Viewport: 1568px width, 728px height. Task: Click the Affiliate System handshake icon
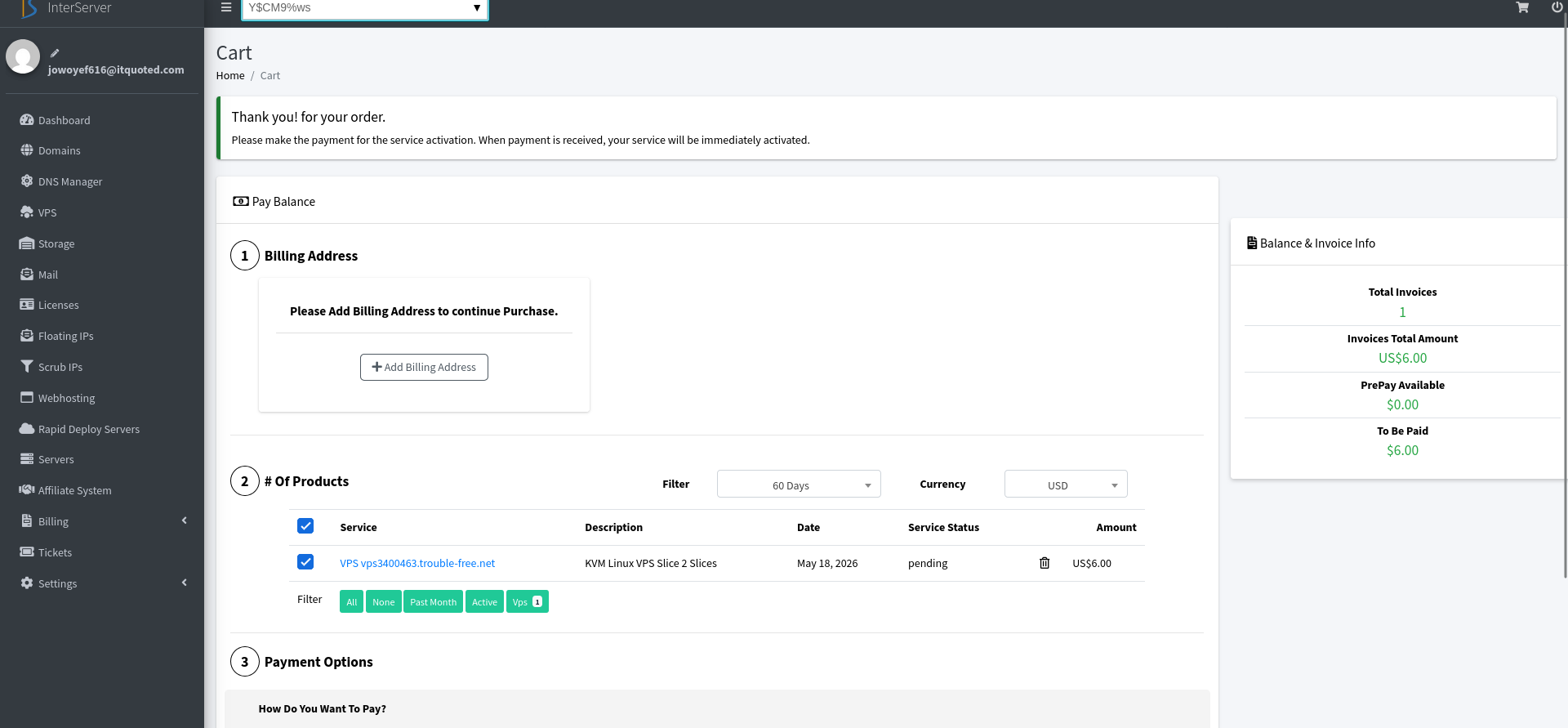point(27,490)
